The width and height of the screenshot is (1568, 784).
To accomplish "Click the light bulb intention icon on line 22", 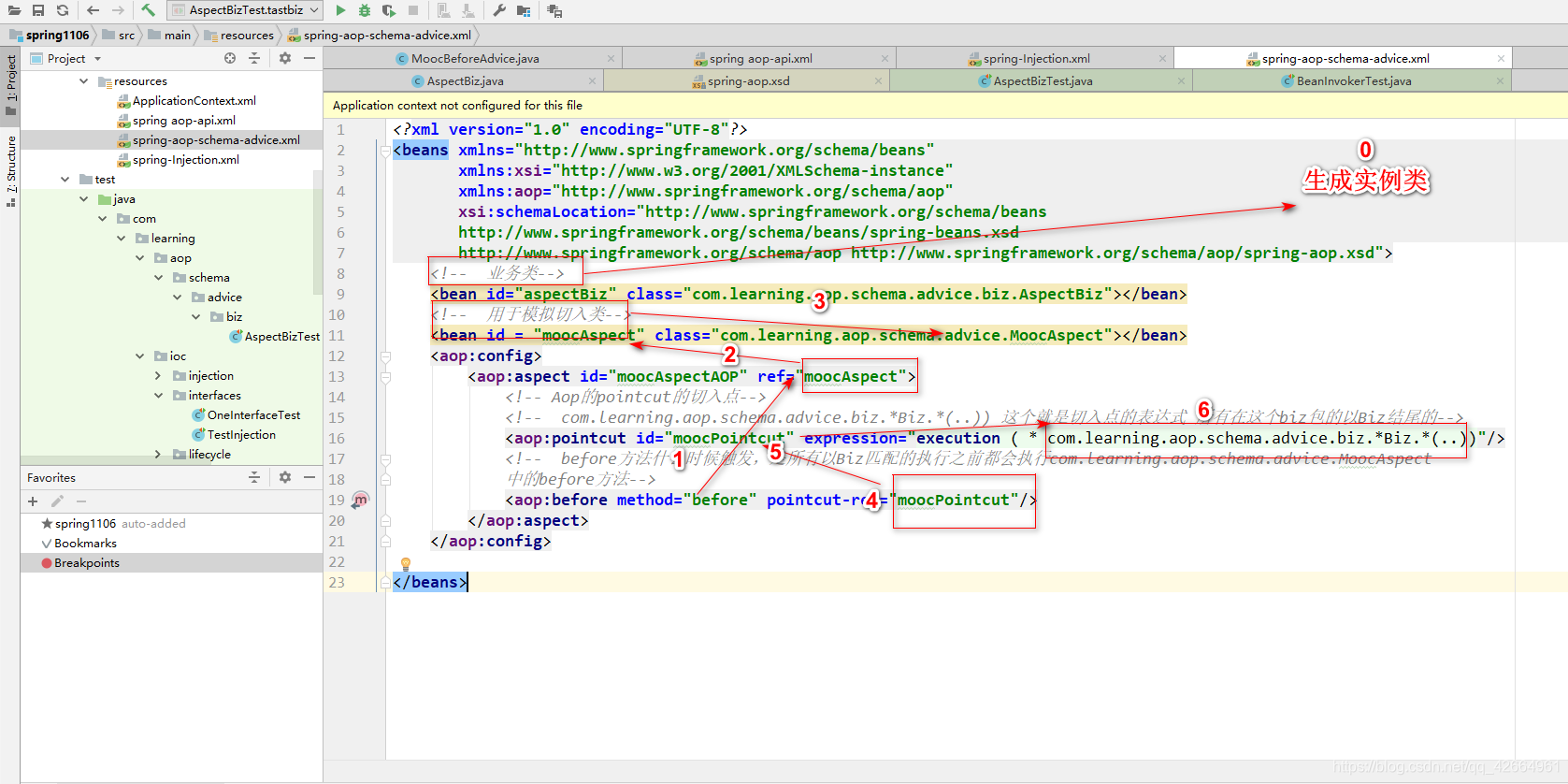I will click(x=406, y=563).
